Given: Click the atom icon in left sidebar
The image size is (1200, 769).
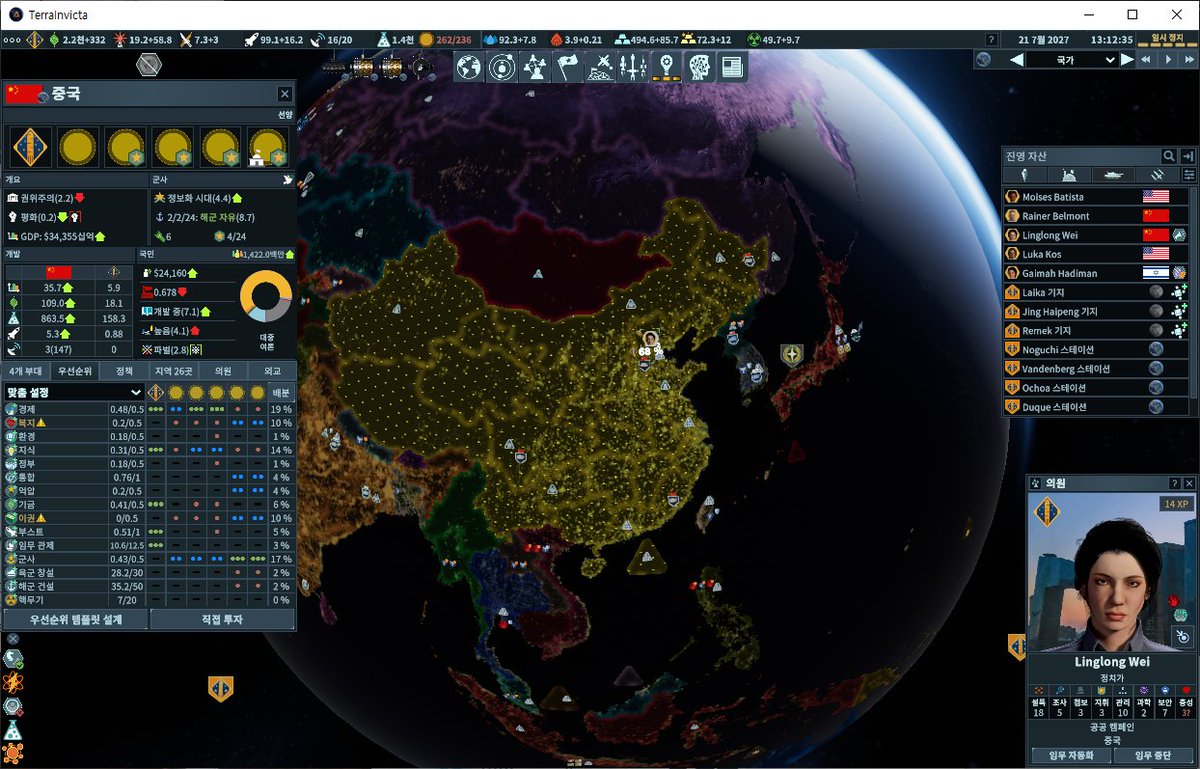Looking at the screenshot, I should point(14,682).
